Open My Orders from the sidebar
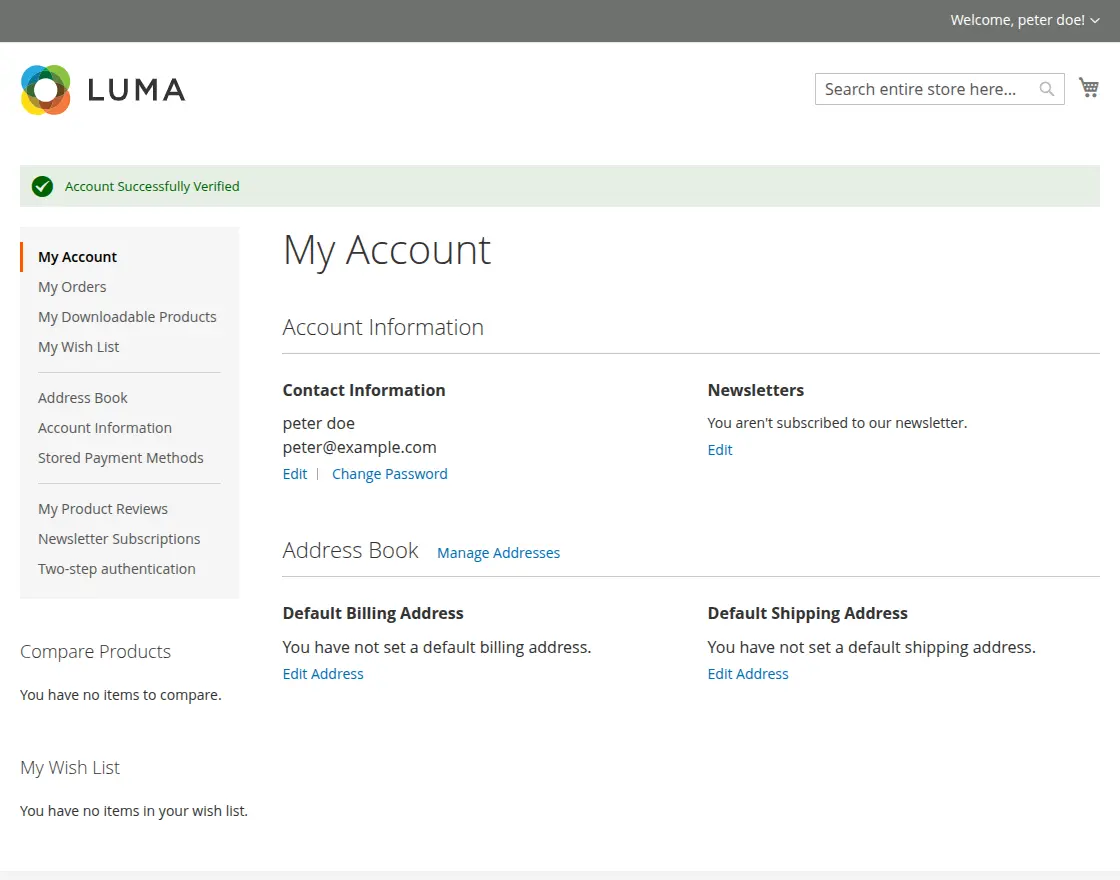 [x=71, y=287]
